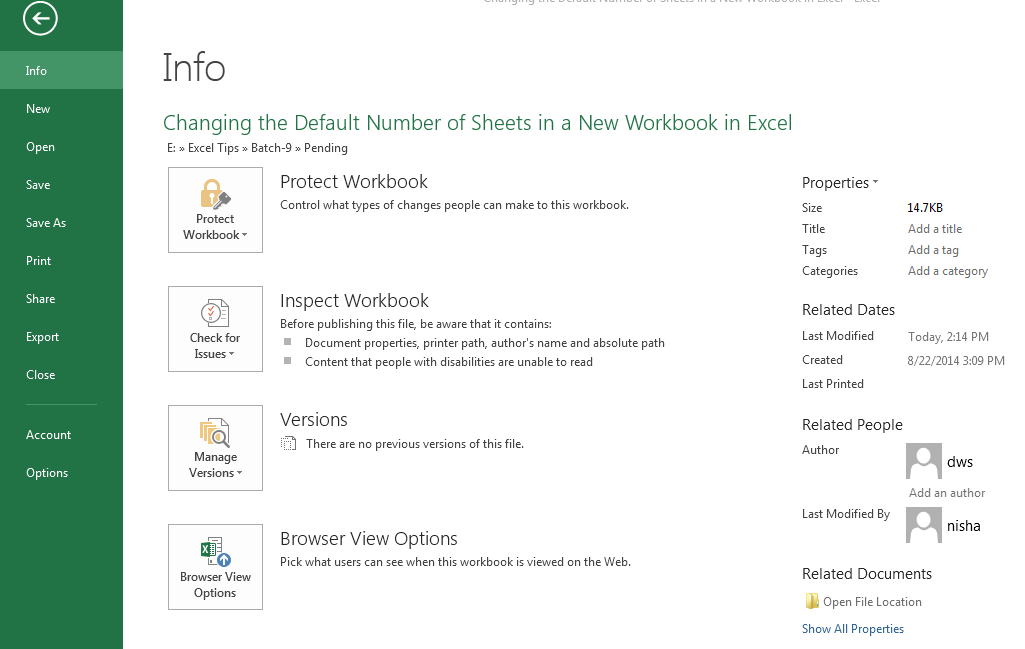This screenshot has width=1025, height=649.
Task: Go to Share in the sidebar
Action: tap(61, 299)
